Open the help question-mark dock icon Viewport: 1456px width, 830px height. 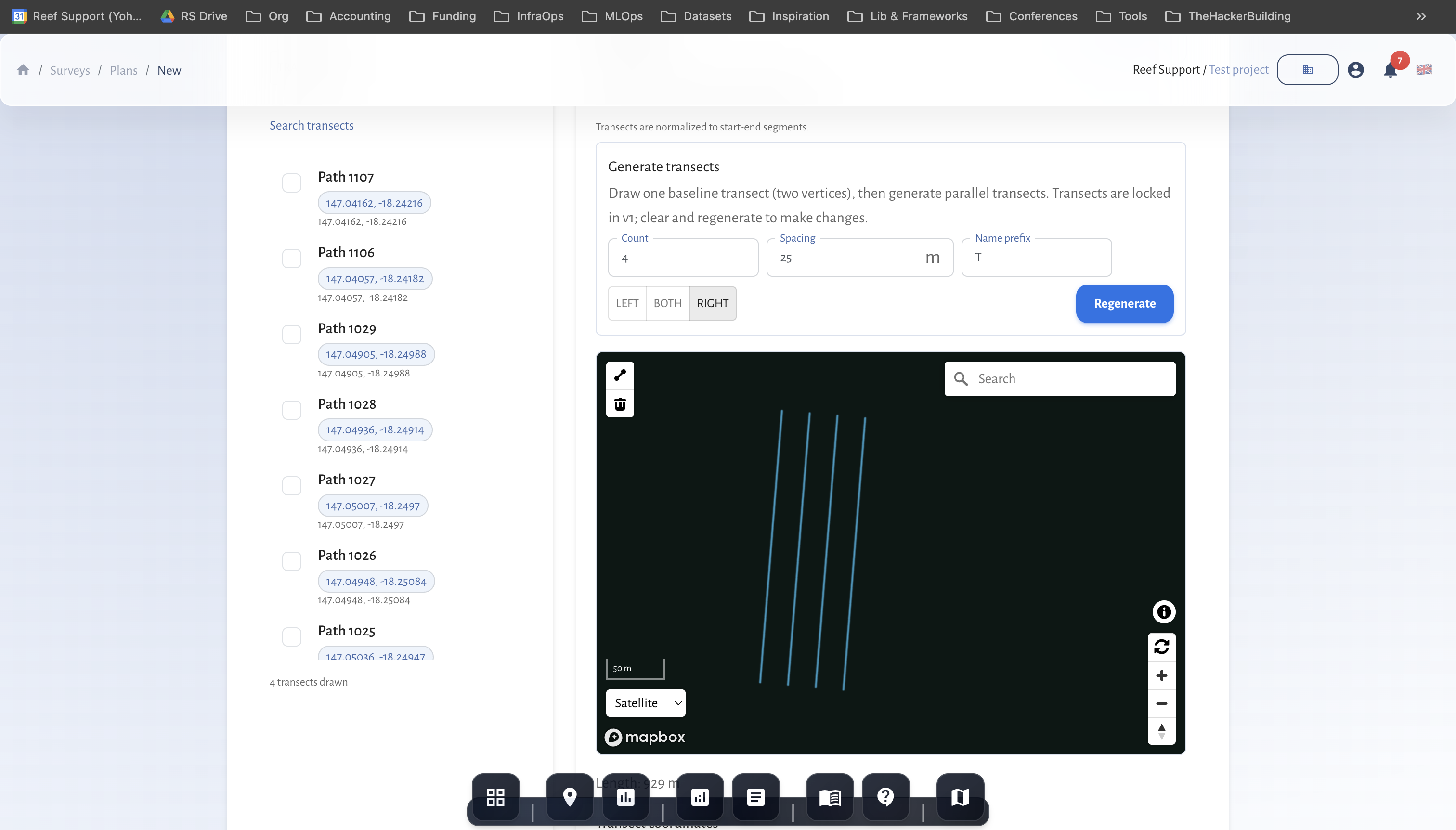point(885,796)
